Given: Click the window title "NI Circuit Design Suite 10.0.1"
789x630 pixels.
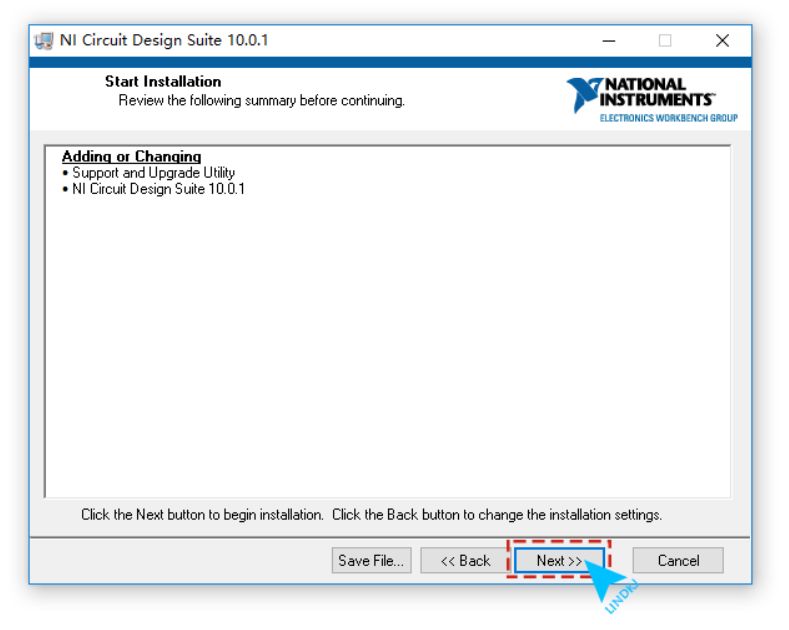Looking at the screenshot, I should (164, 40).
